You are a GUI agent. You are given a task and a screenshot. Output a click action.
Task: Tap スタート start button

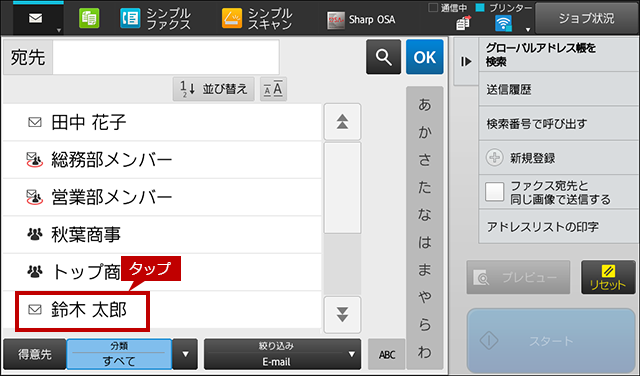point(551,340)
